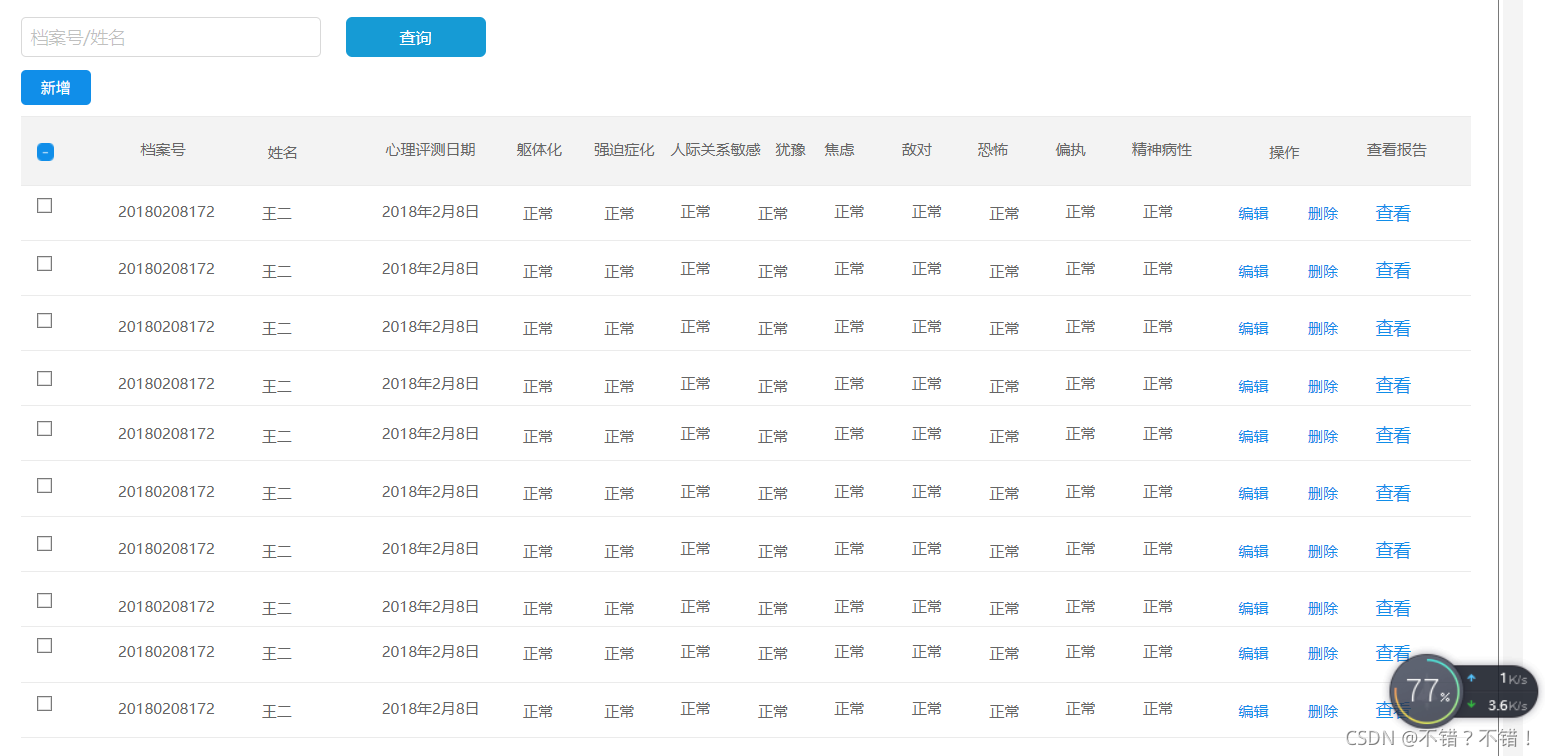
Task: Click the 新增 add button
Action: (56, 88)
